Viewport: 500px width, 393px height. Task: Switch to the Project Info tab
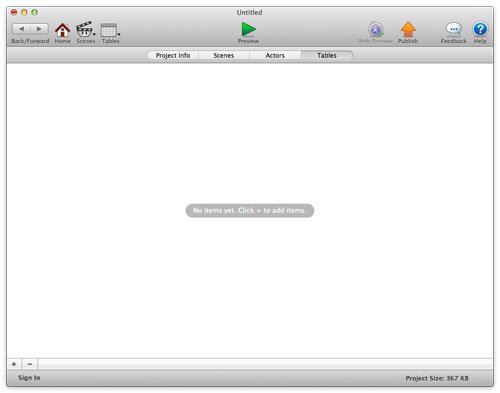(x=173, y=55)
